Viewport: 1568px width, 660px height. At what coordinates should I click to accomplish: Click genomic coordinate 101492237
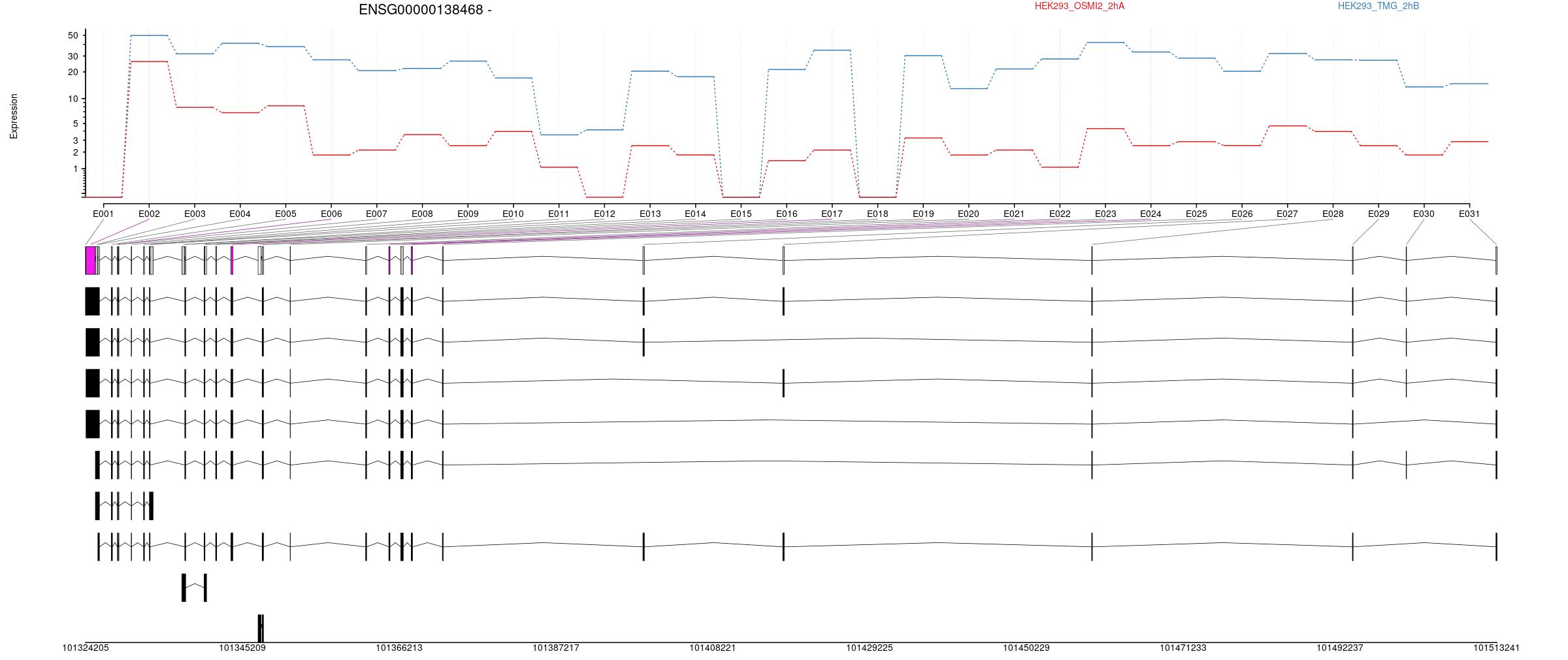pyautogui.click(x=1340, y=648)
